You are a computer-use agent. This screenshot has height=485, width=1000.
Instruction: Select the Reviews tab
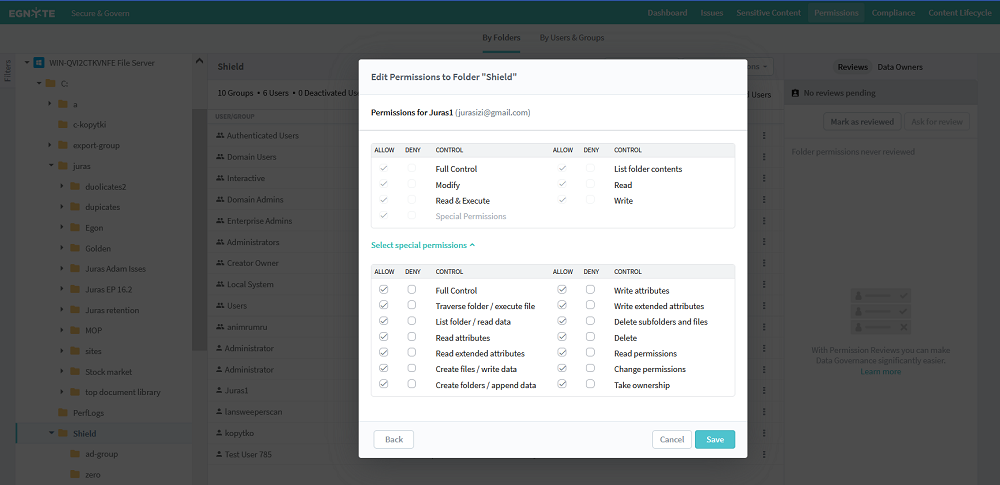click(853, 67)
